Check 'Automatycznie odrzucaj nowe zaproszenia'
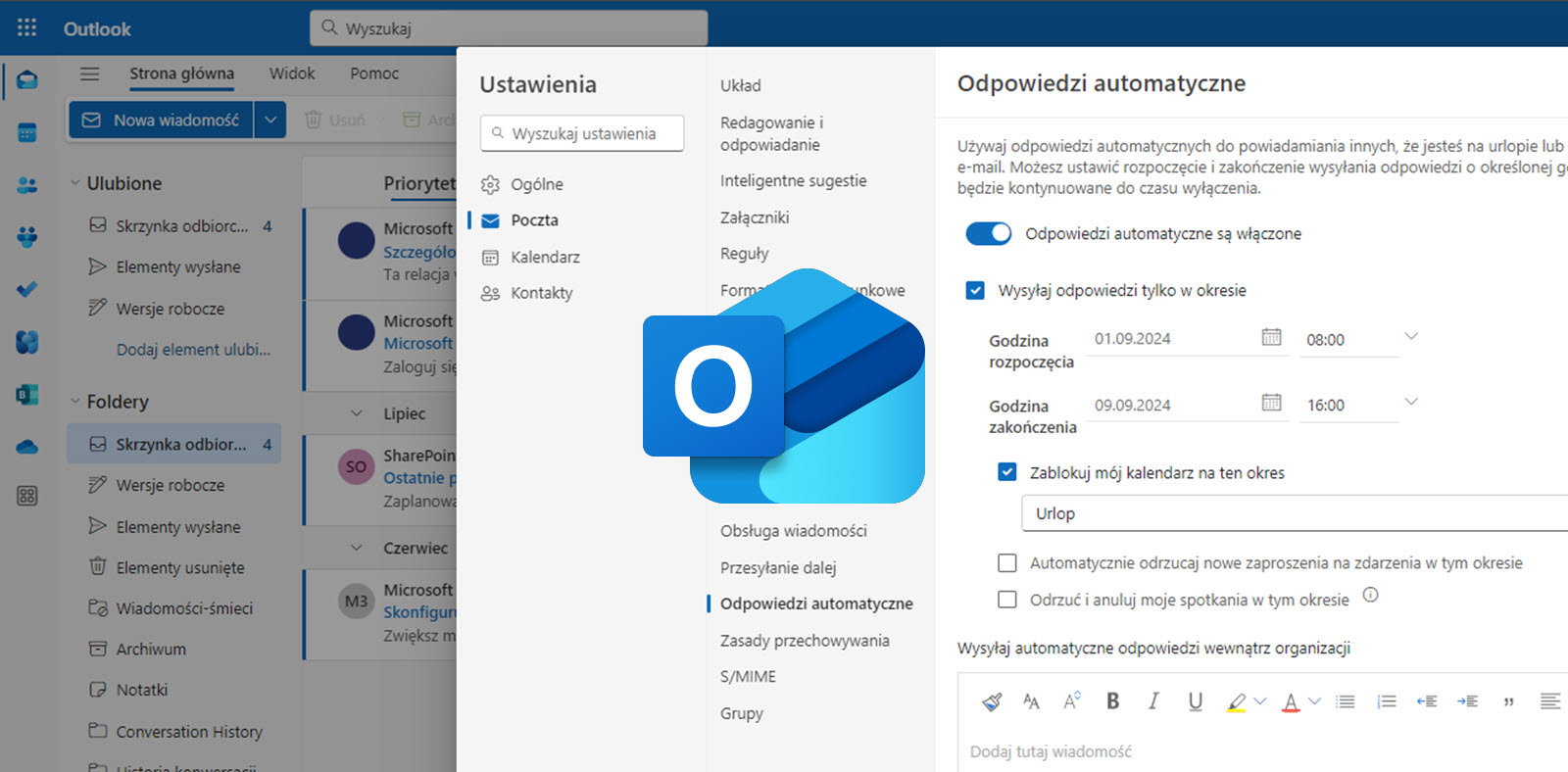 tap(1006, 562)
